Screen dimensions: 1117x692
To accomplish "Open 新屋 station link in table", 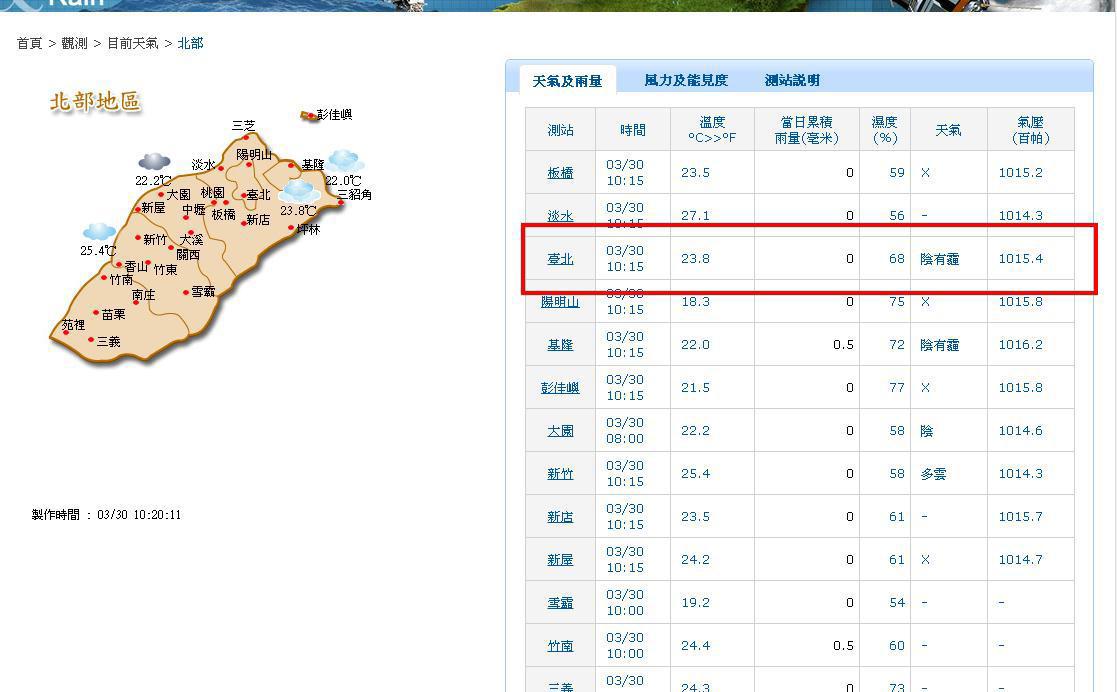I will click(x=560, y=559).
